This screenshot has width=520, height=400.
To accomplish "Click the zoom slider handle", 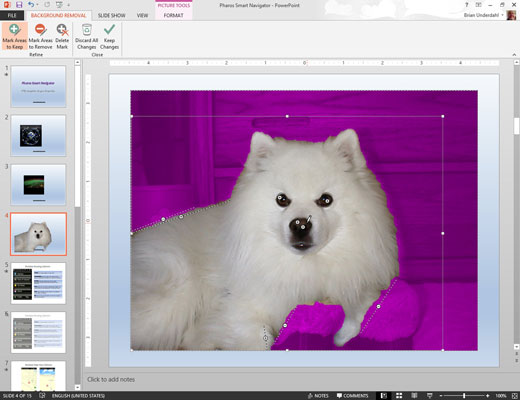I will (464, 396).
